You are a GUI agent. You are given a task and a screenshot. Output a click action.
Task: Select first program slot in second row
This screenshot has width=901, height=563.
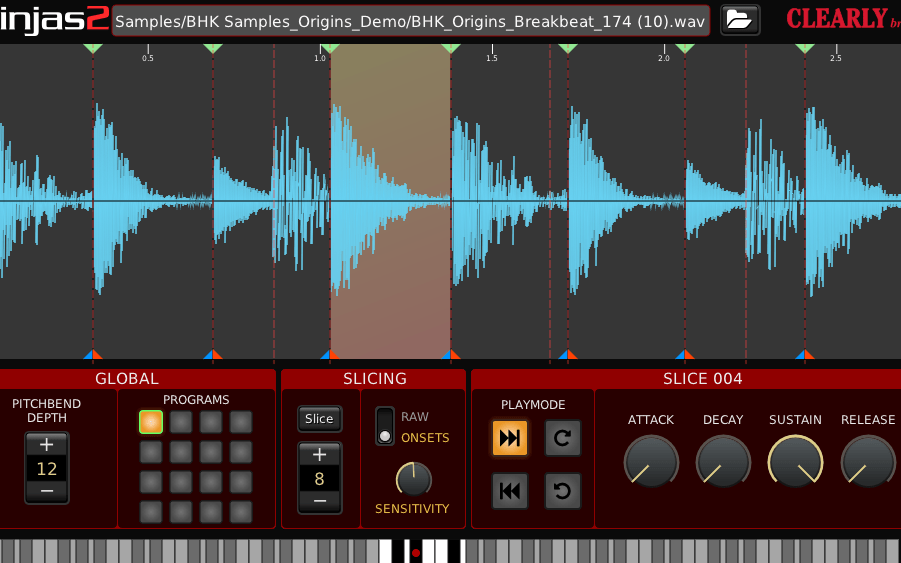151,452
